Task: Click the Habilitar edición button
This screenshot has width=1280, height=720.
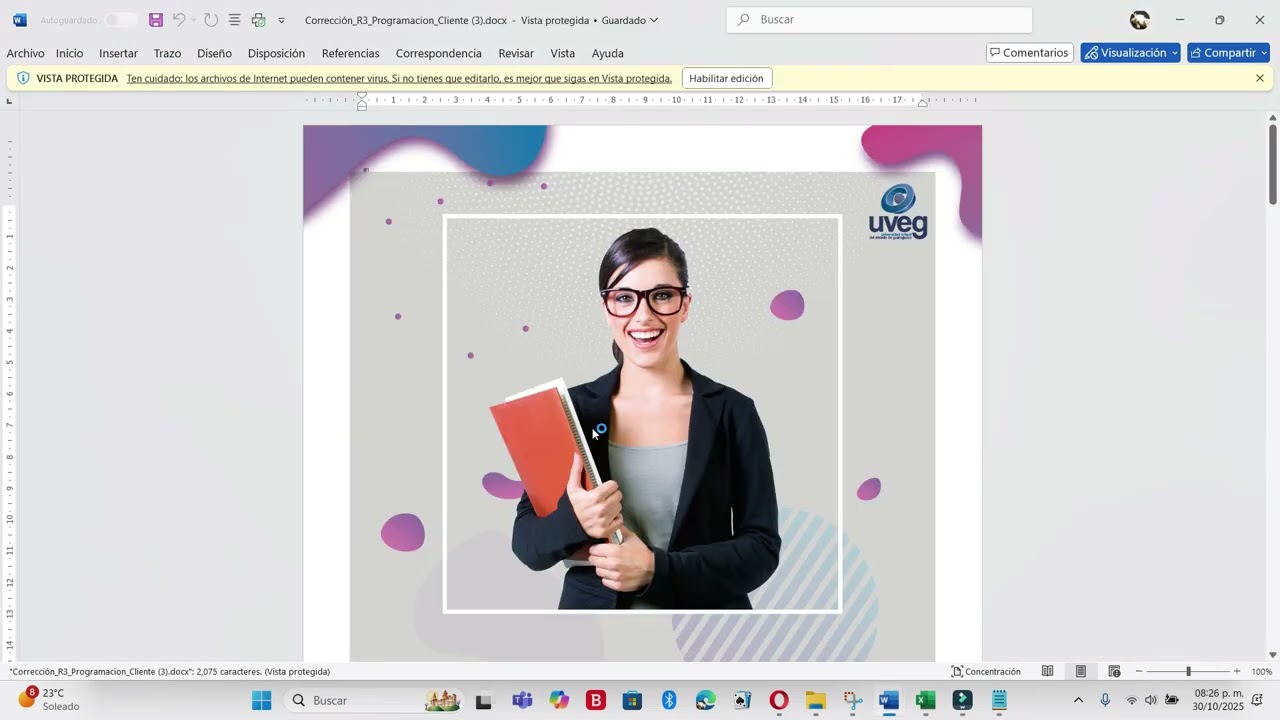Action: tap(726, 79)
